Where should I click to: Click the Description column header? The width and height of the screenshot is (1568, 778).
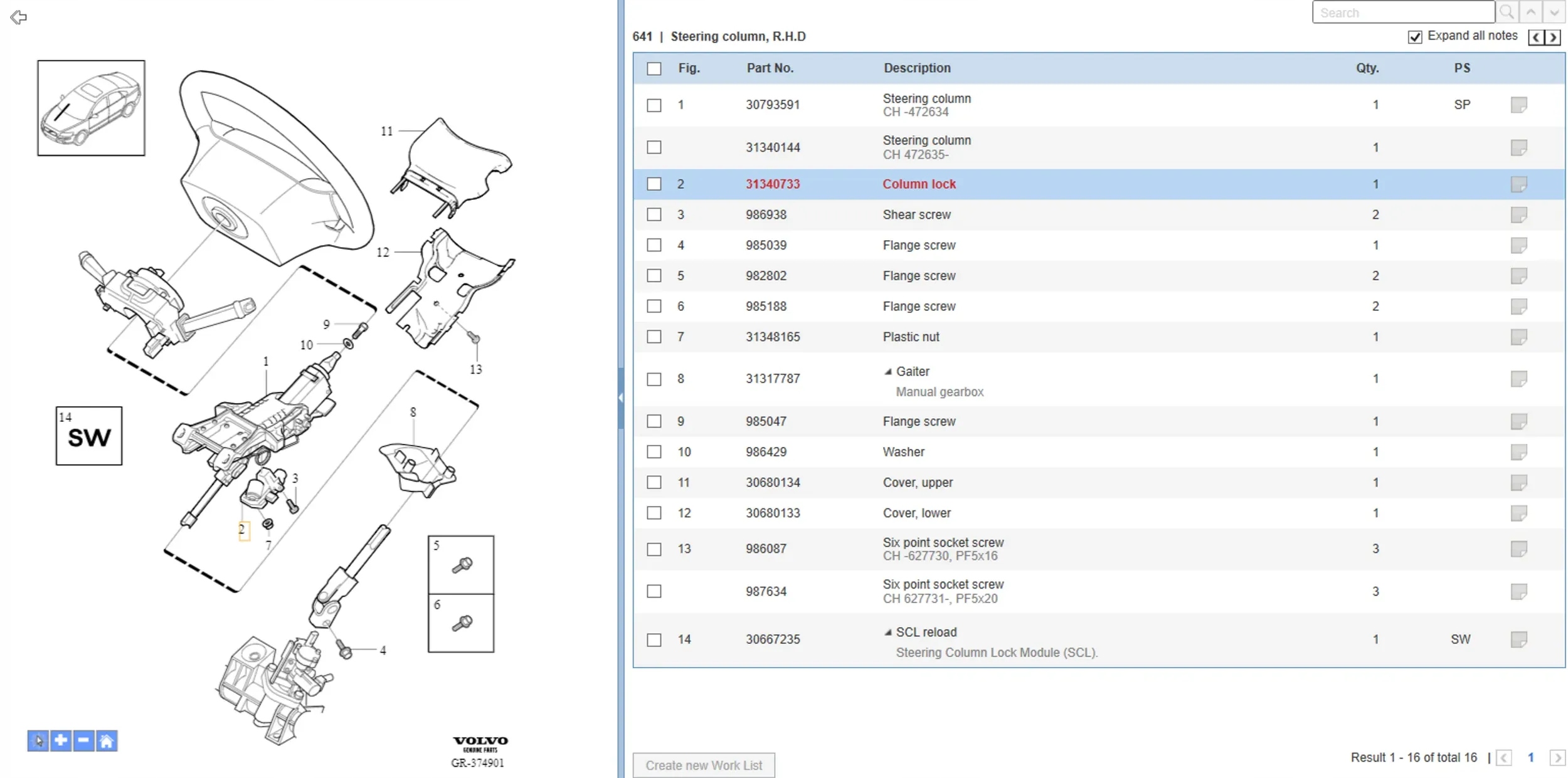click(x=916, y=68)
